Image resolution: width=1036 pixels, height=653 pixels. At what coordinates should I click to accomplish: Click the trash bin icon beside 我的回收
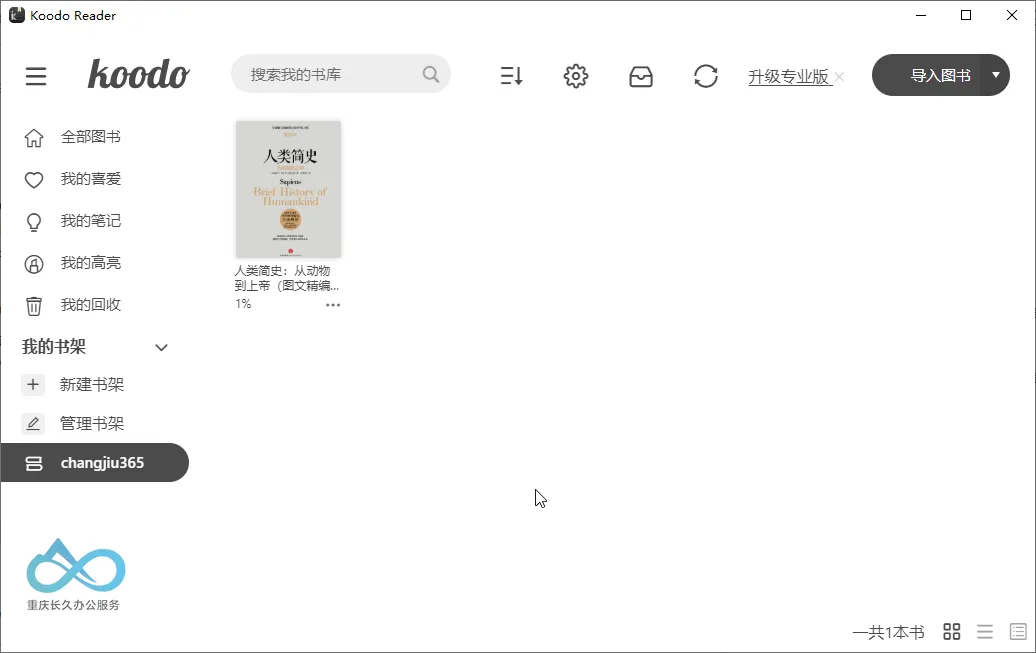[x=34, y=306]
